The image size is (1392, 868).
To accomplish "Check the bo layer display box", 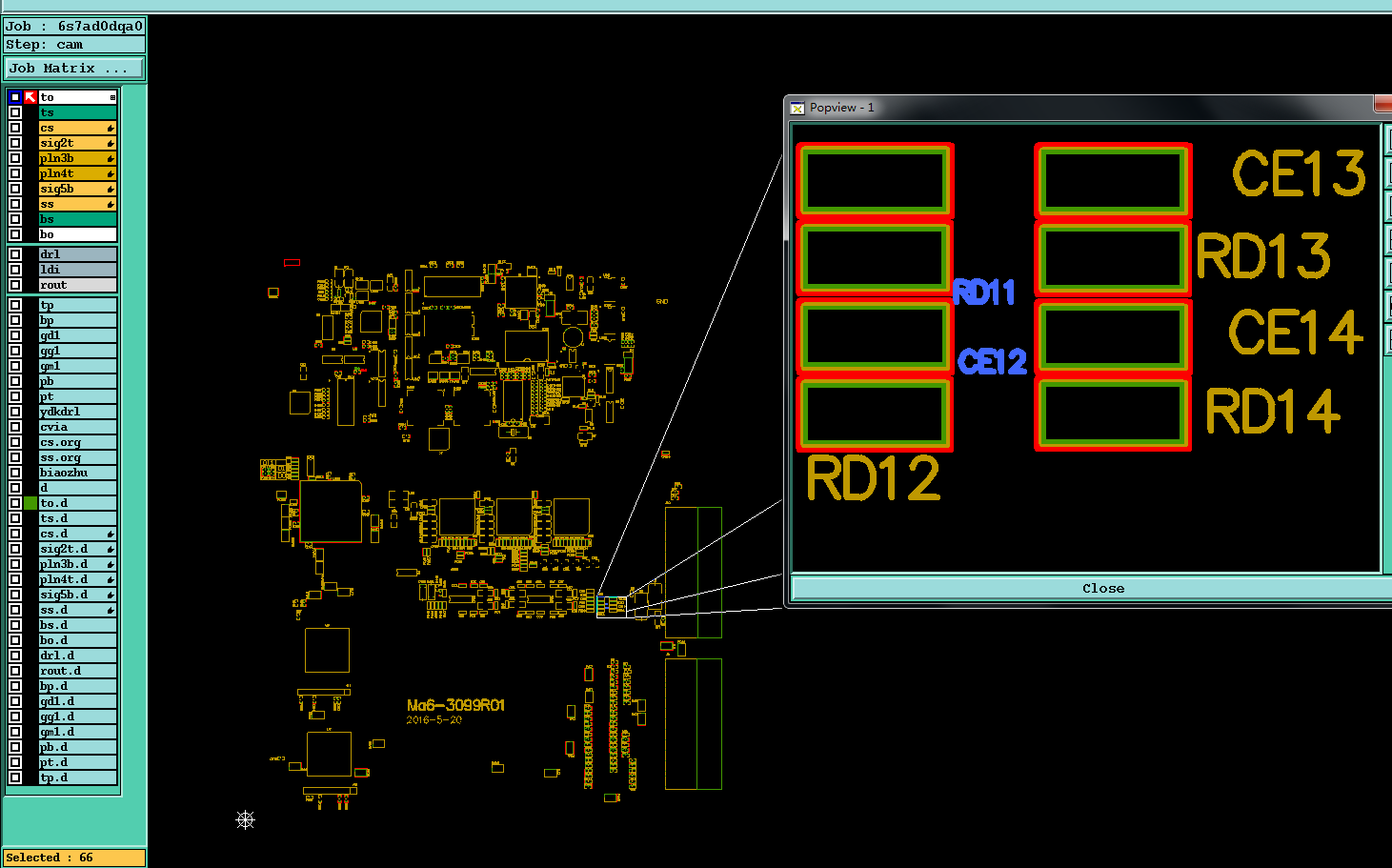I will (15, 234).
